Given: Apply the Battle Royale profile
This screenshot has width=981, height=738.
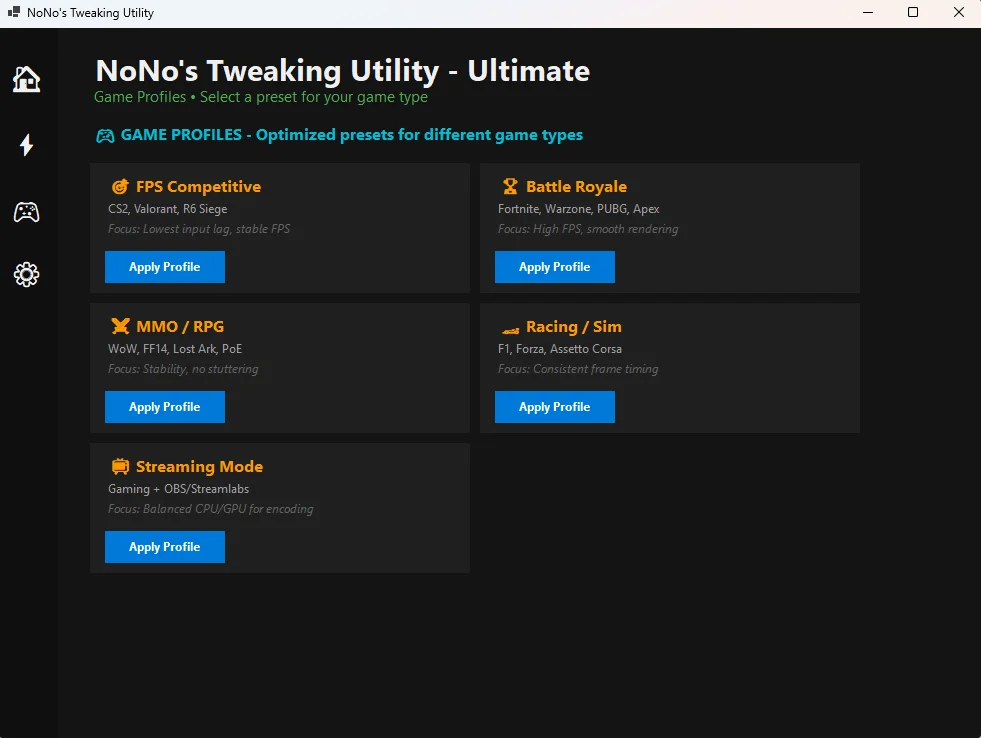Looking at the screenshot, I should [x=554, y=267].
